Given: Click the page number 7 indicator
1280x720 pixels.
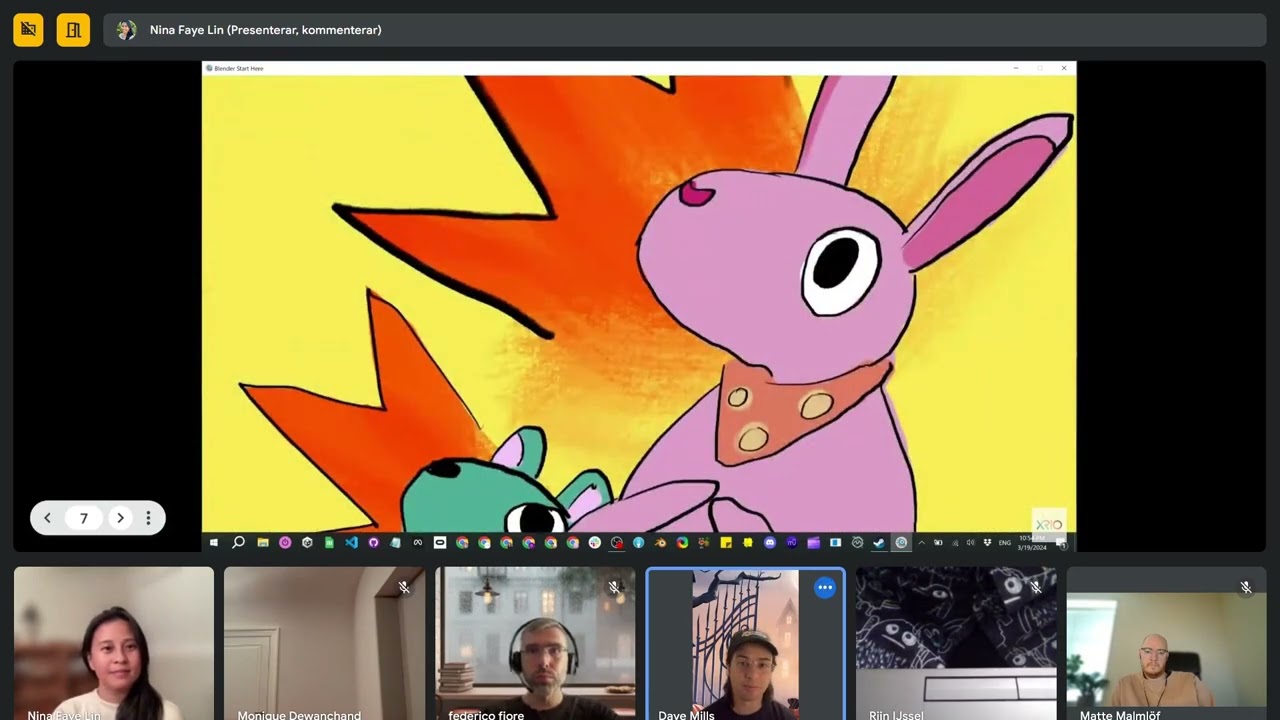Looking at the screenshot, I should click(x=84, y=518).
